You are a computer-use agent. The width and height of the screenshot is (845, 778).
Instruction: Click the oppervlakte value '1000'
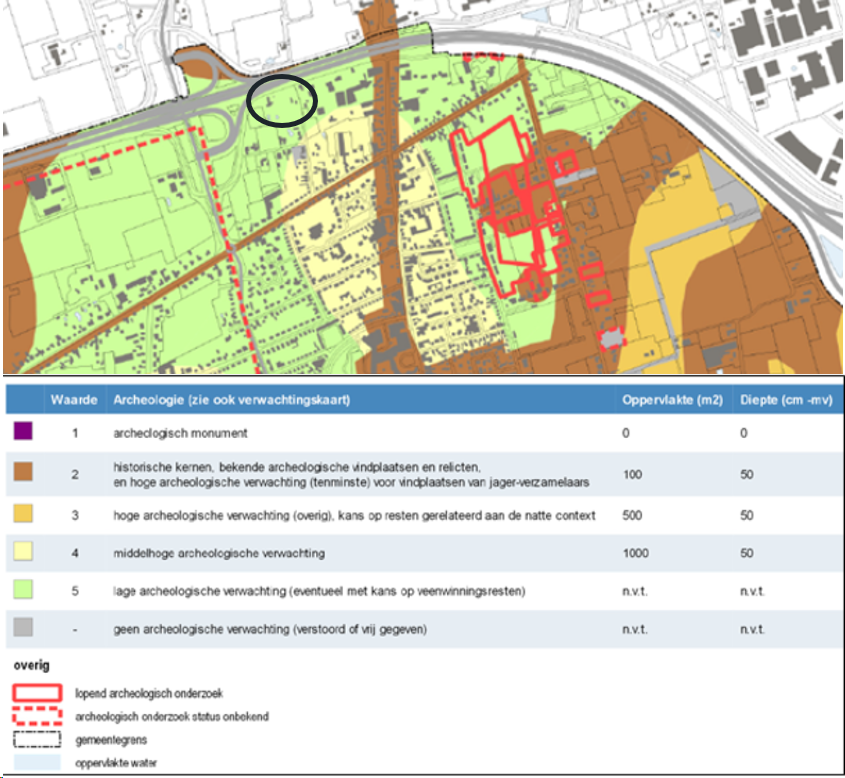click(636, 553)
